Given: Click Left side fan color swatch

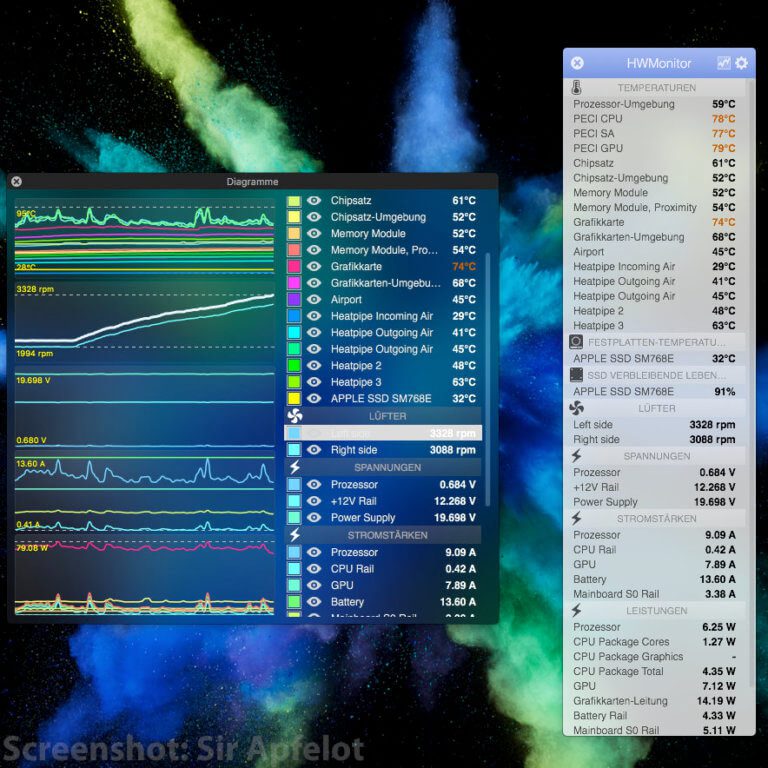Looking at the screenshot, I should (294, 433).
